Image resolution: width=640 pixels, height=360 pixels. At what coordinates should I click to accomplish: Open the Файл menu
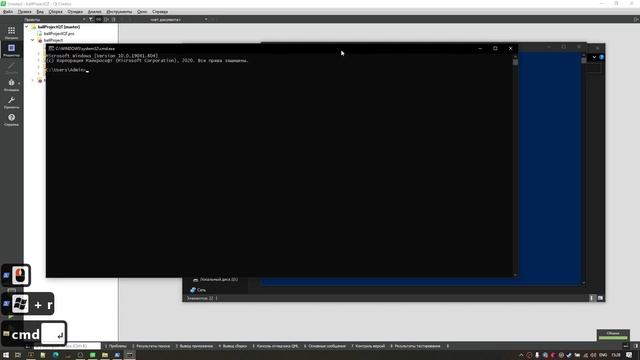[8, 12]
